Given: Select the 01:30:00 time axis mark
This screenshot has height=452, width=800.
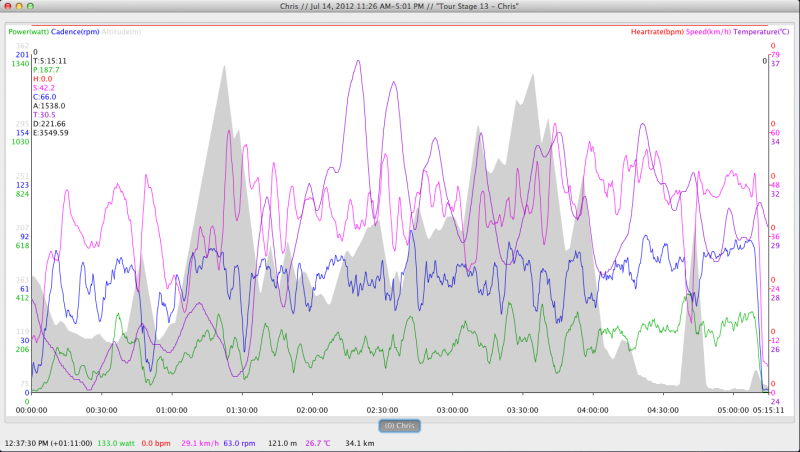Looking at the screenshot, I should click(242, 409).
